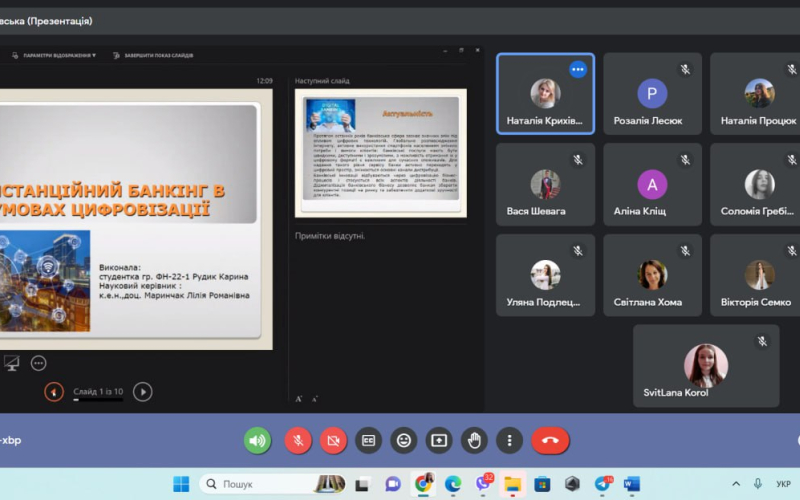
Task: Open Word from the taskbar
Action: [x=632, y=484]
